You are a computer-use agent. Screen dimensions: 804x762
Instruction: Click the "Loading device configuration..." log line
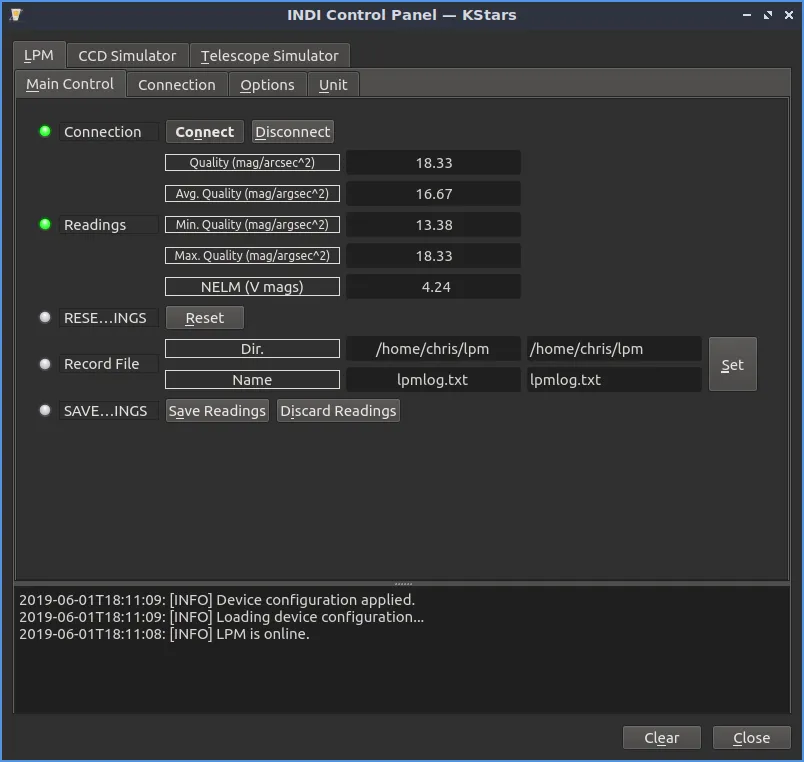[x=222, y=616]
